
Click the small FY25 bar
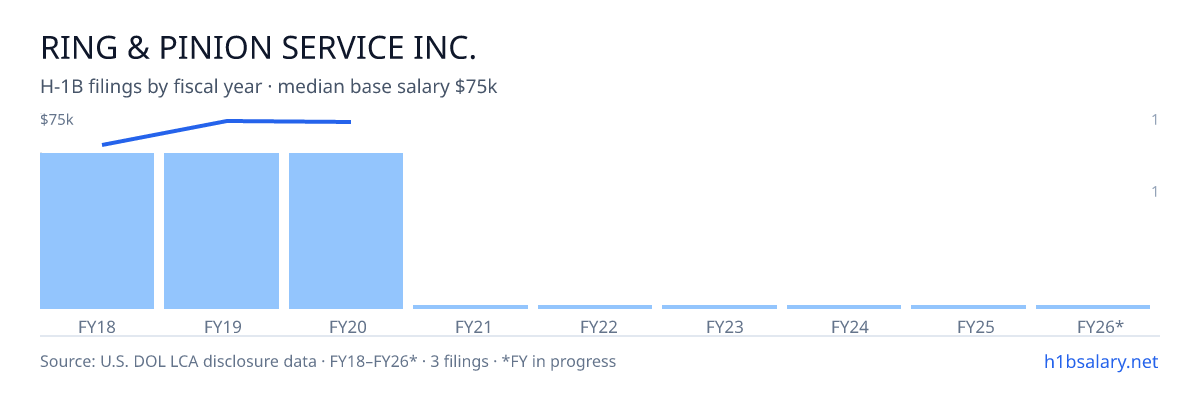coord(968,307)
